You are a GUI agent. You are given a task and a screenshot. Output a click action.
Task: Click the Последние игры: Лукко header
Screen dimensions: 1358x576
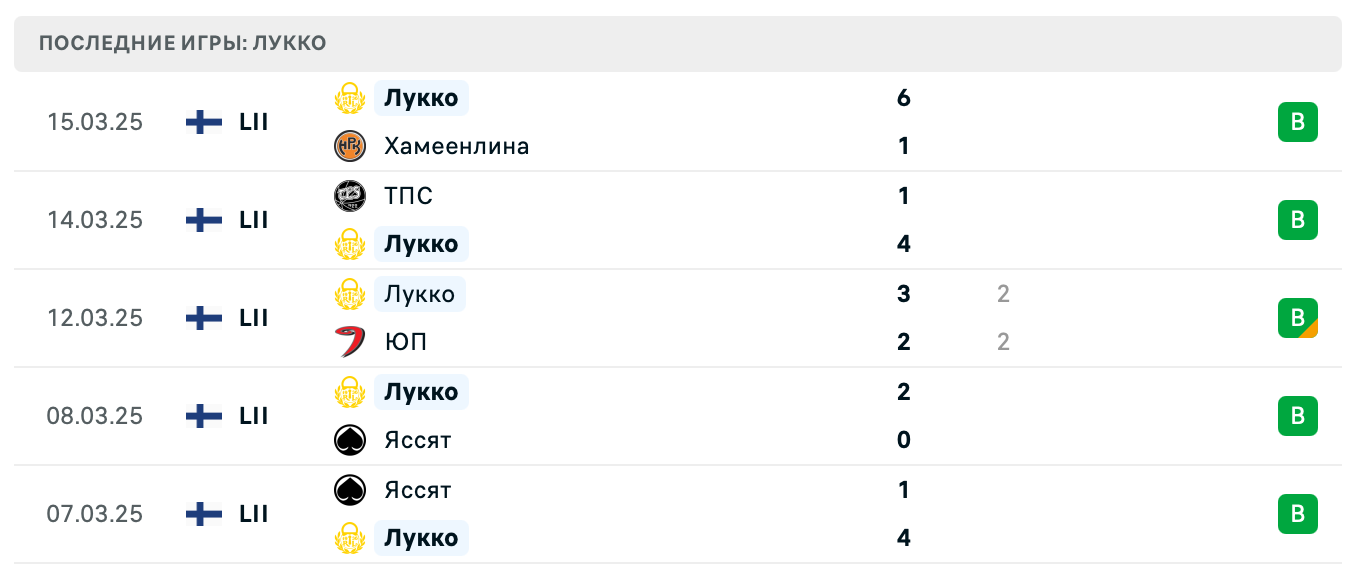[182, 44]
